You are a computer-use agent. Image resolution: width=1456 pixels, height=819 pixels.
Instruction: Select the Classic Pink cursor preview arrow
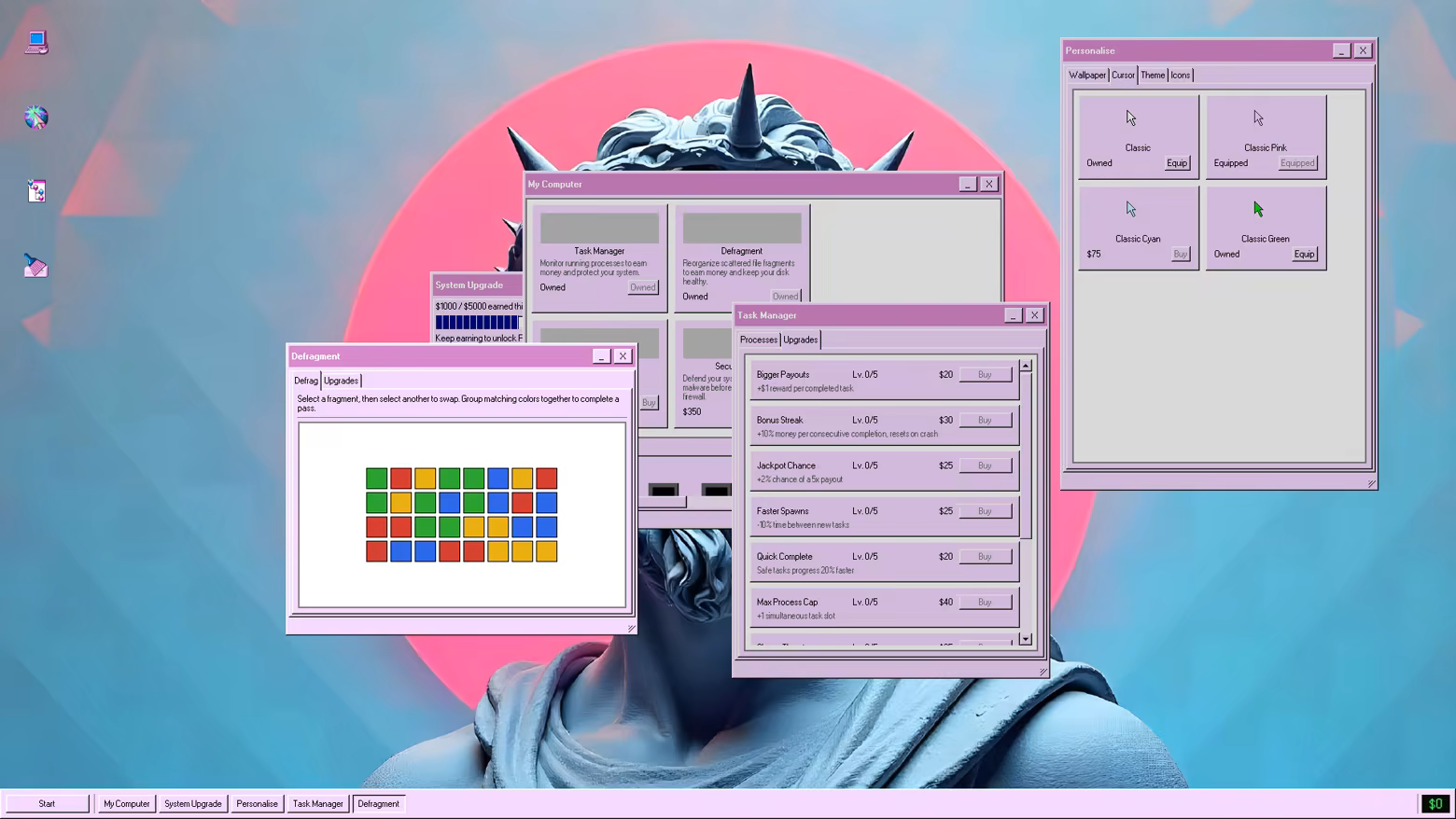coord(1258,118)
